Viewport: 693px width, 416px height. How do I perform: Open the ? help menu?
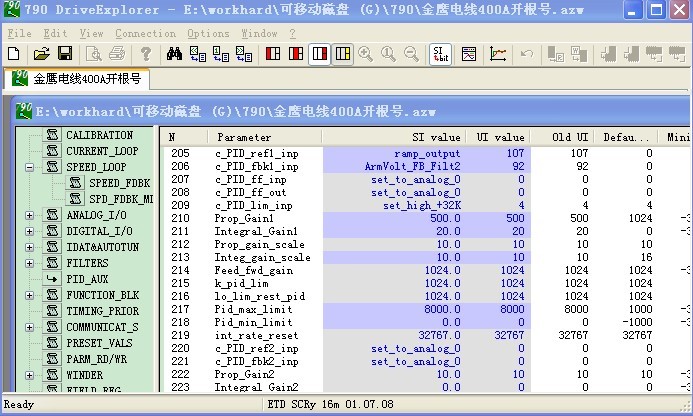coord(293,34)
